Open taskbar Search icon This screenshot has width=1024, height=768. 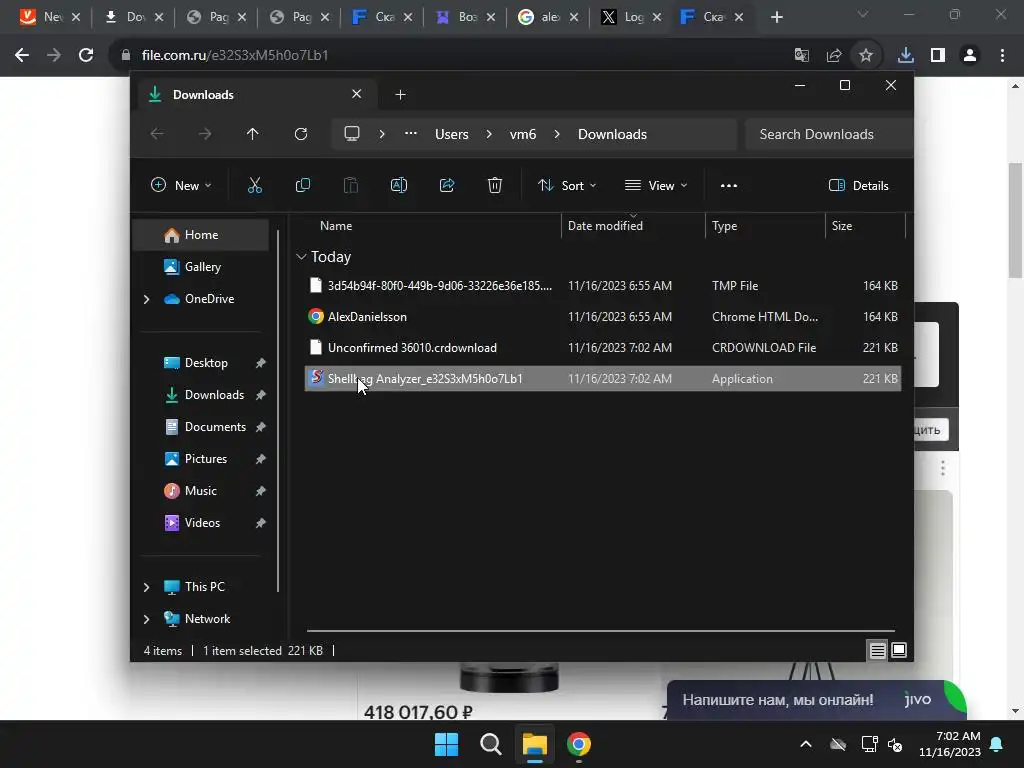click(x=490, y=744)
